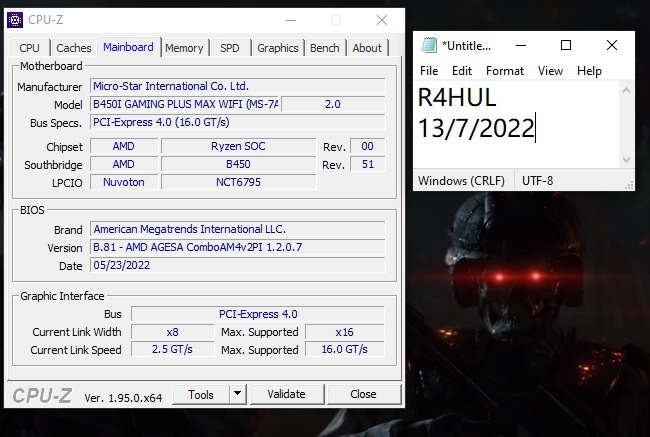
Task: Click the Max. Supported width x16
Action: [x=345, y=332]
